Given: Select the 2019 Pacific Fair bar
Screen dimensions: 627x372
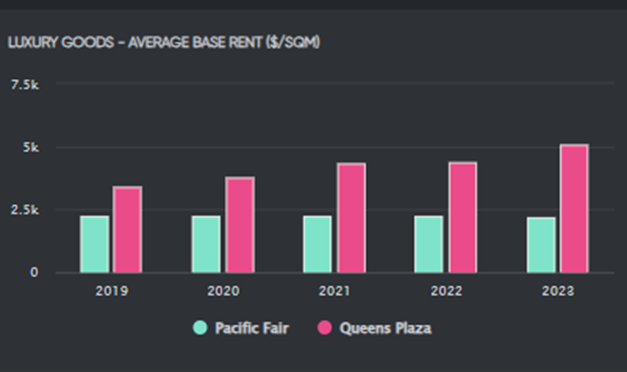Looking at the screenshot, I should pyautogui.click(x=95, y=244).
